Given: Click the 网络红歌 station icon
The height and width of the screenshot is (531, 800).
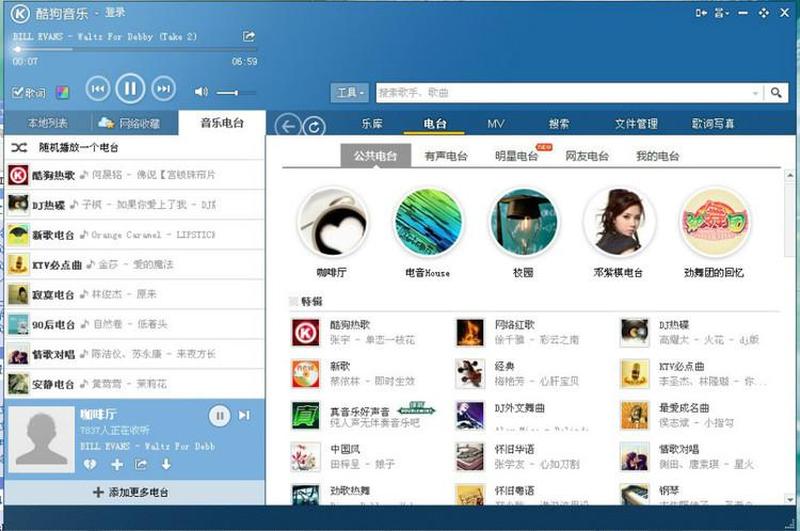Looking at the screenshot, I should (470, 333).
